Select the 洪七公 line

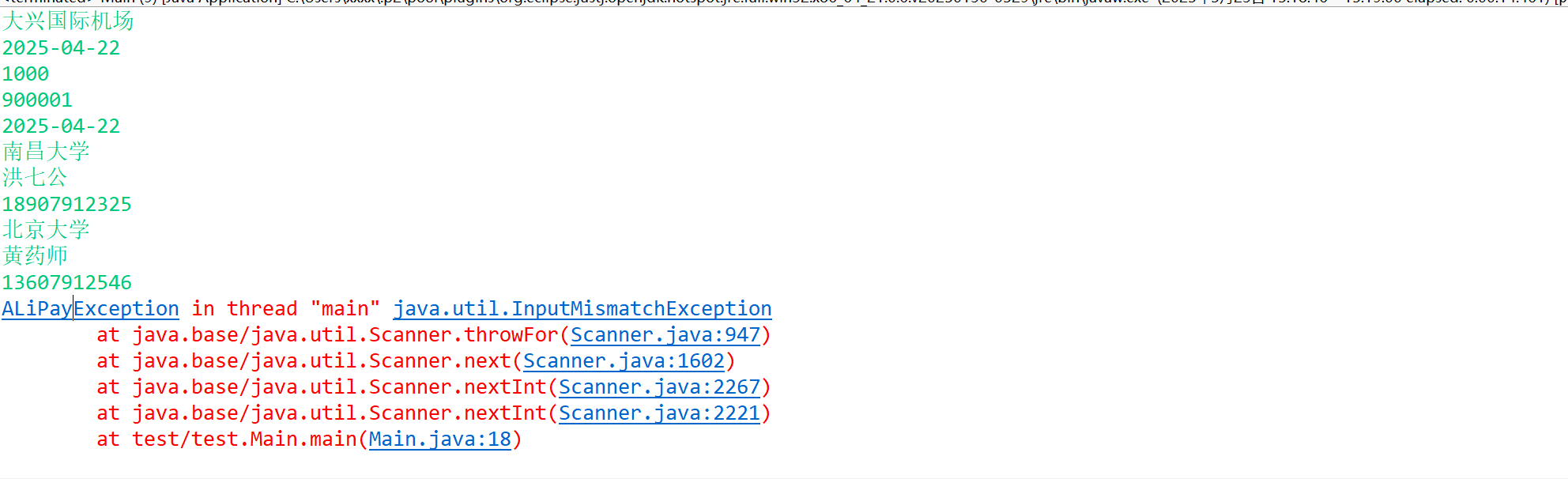(35, 178)
